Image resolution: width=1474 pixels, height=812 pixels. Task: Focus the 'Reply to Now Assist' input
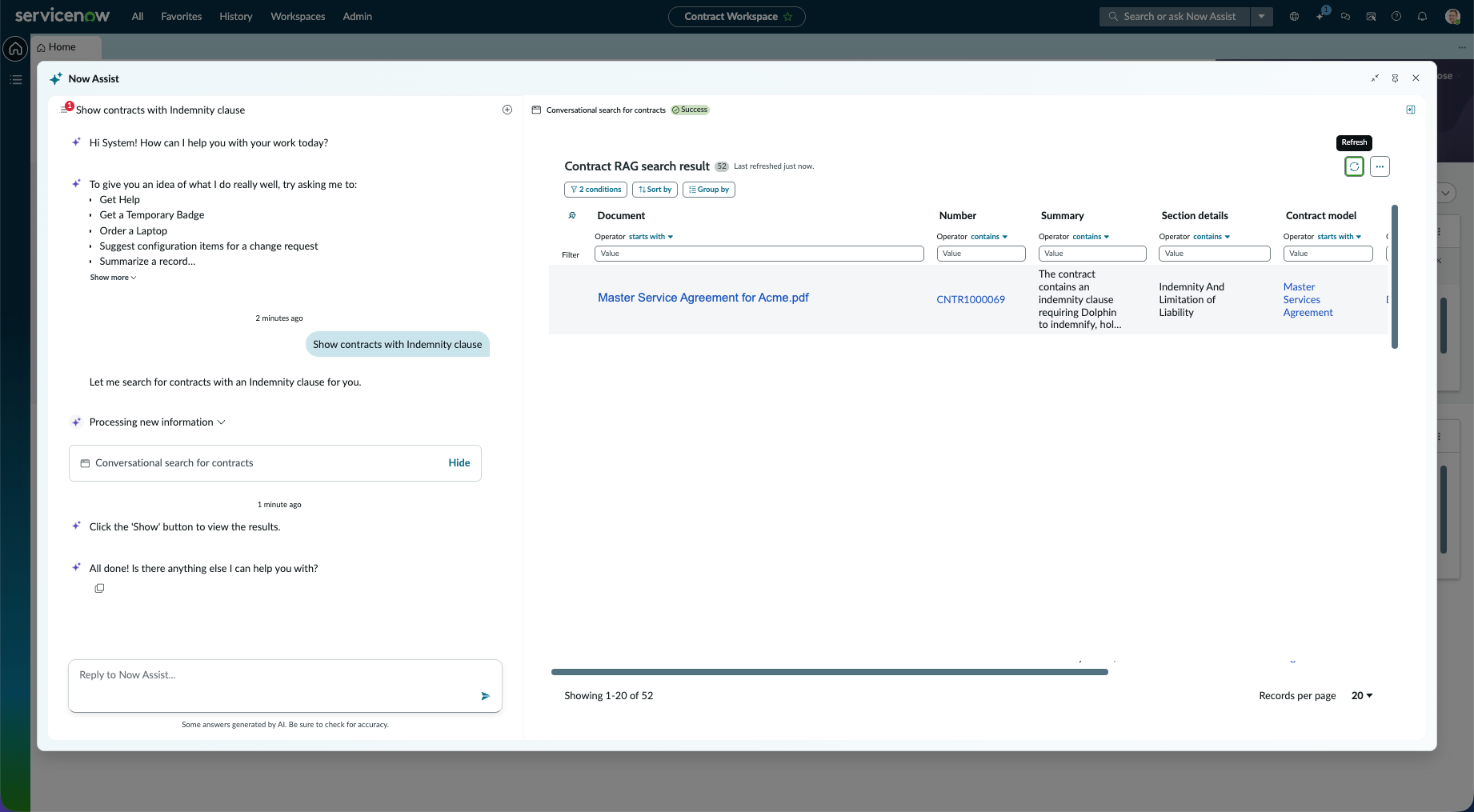(x=285, y=686)
